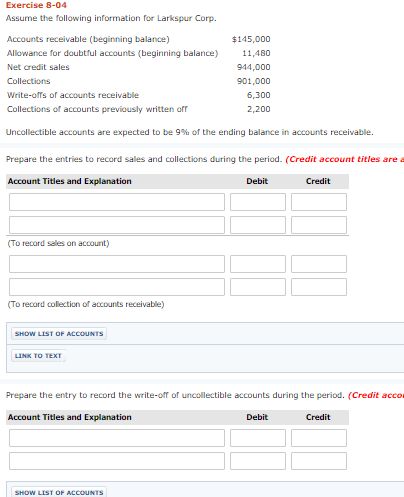404x497 pixels.
Task: Click debit field in second collection entry row
Action: tap(258, 287)
